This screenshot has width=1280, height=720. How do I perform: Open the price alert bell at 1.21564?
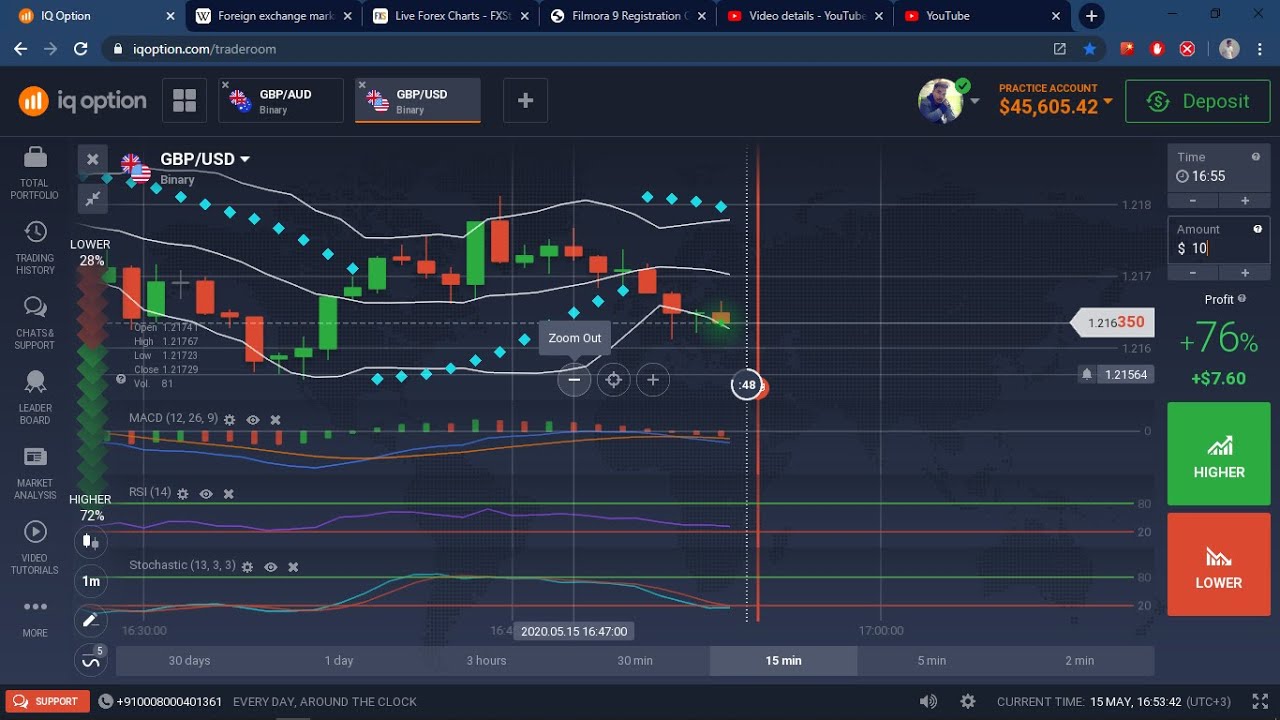1087,374
